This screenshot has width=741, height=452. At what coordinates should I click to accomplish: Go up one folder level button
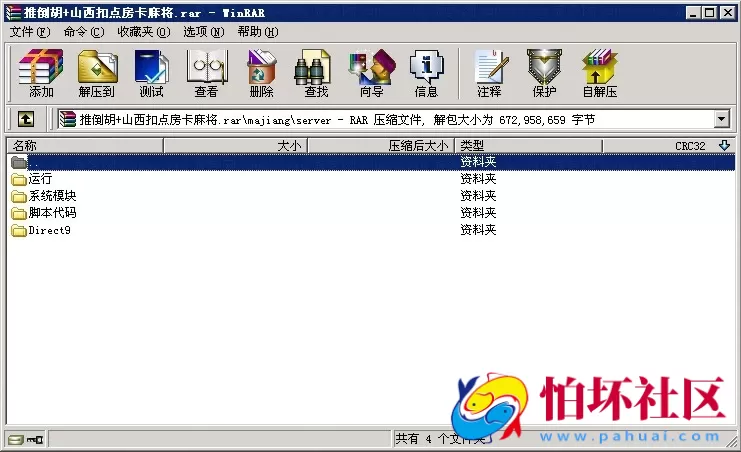[x=26, y=119]
